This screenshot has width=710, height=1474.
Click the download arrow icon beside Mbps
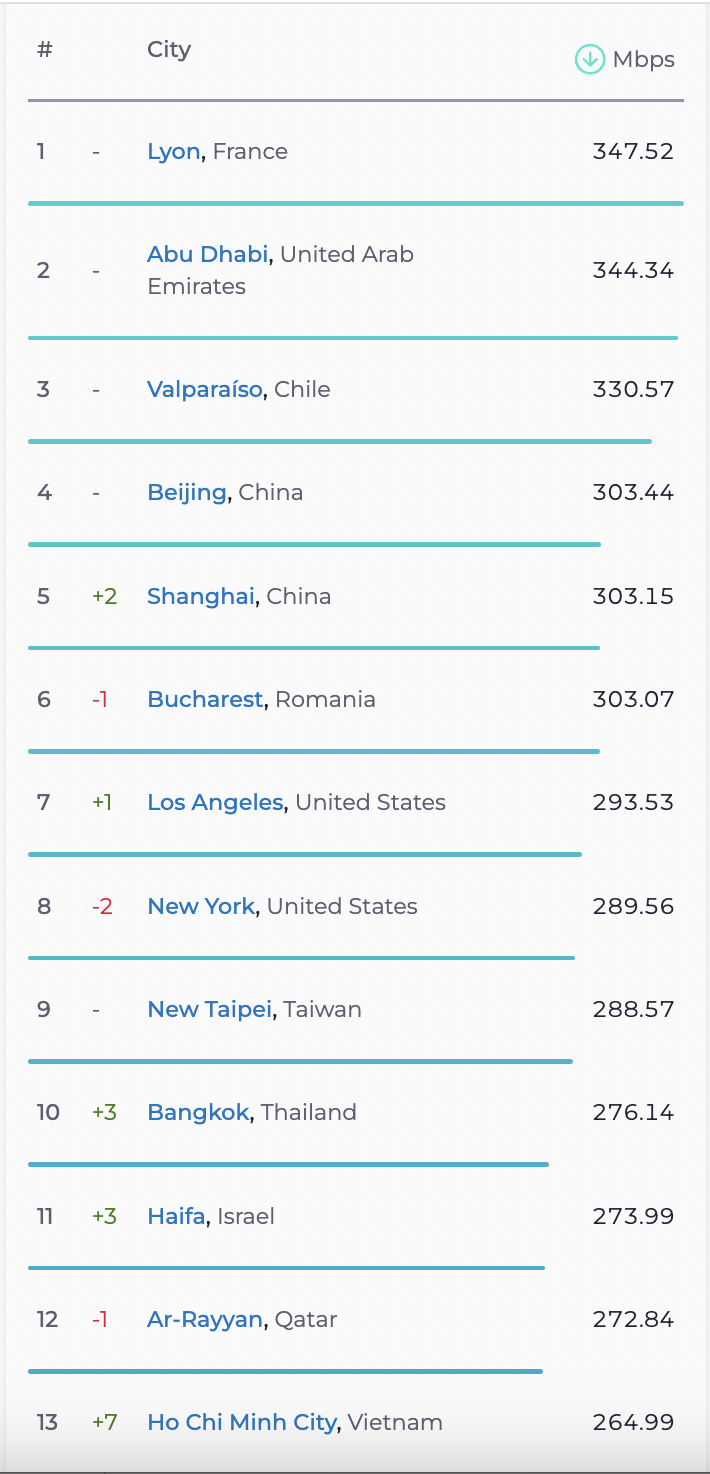[589, 60]
